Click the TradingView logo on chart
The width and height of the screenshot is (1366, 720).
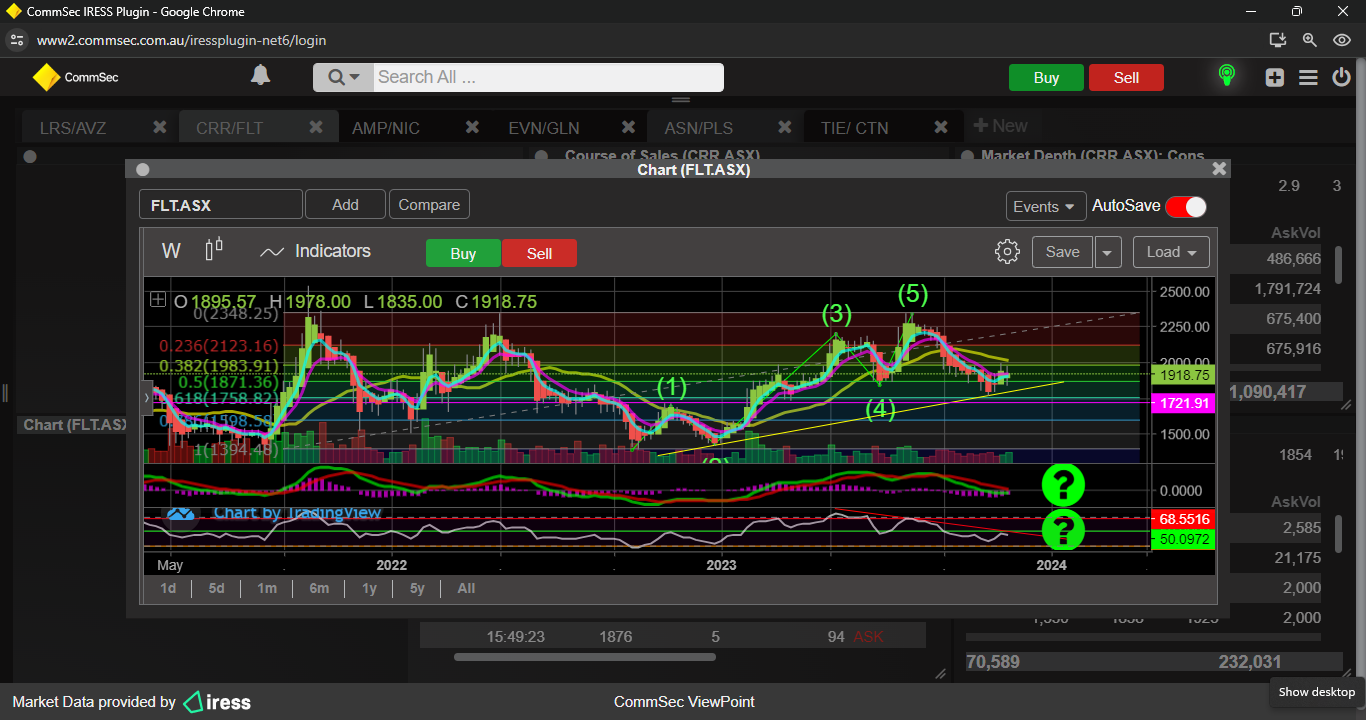point(182,513)
